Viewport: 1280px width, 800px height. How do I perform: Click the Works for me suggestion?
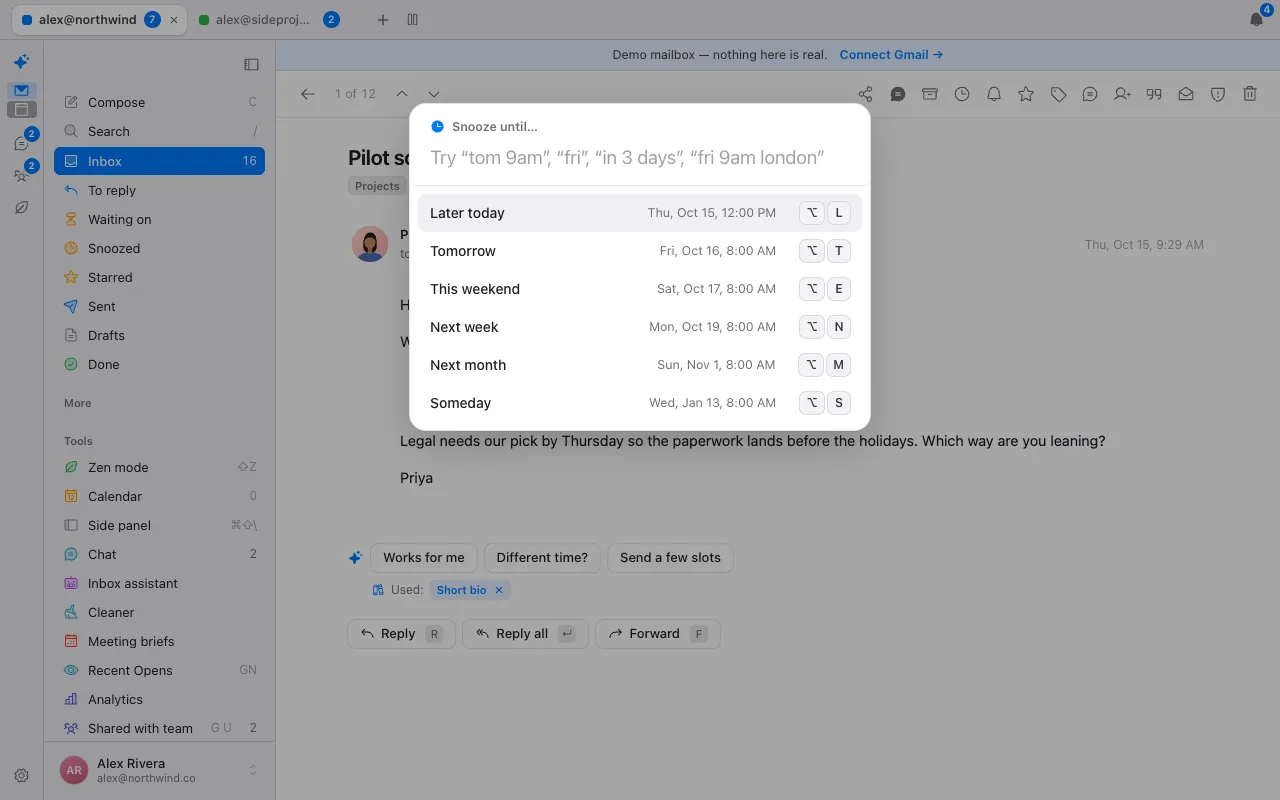[424, 558]
